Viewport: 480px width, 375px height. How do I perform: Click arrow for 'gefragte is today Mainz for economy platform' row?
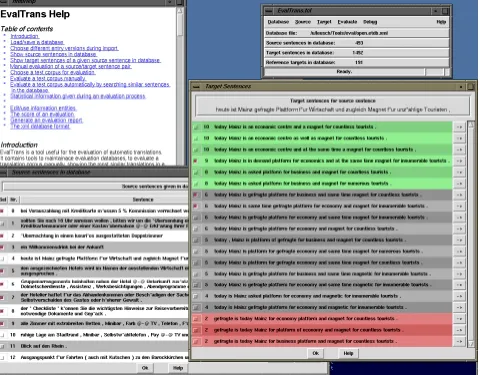pos(459,319)
